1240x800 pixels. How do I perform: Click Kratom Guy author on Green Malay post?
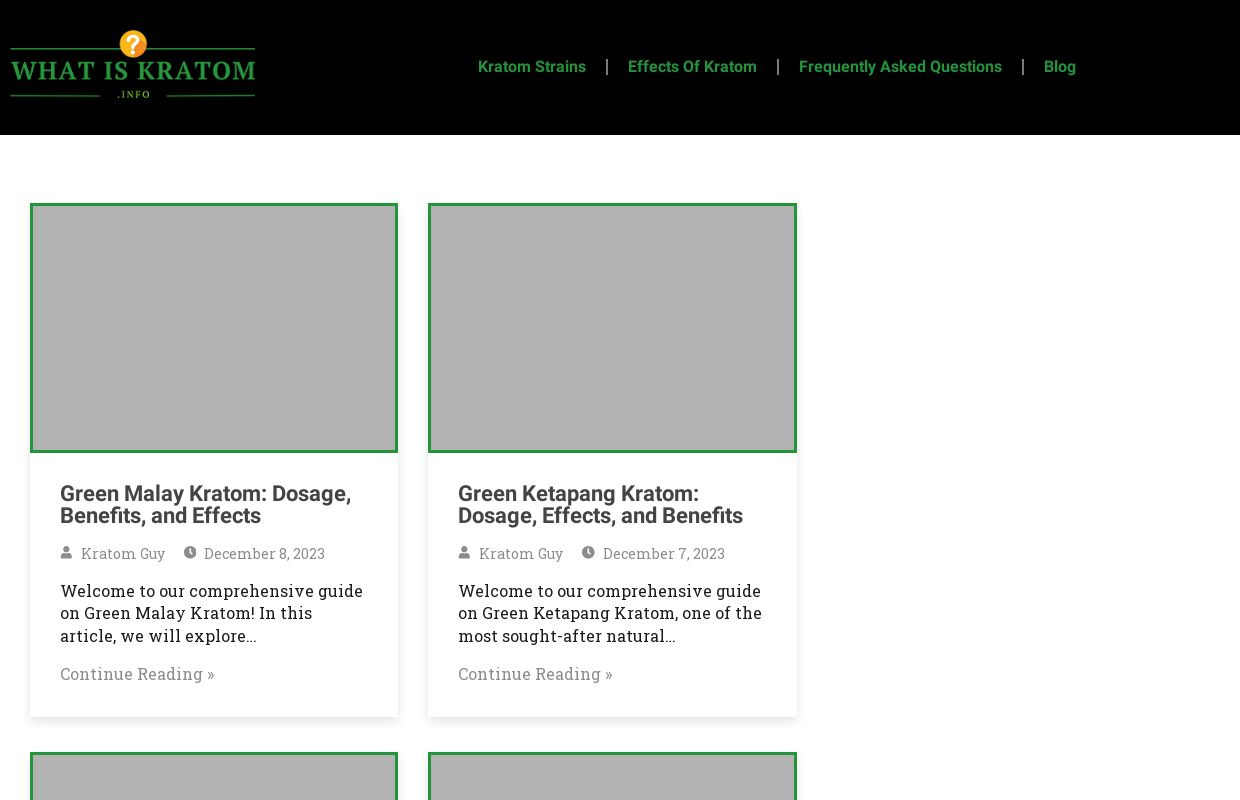123,553
